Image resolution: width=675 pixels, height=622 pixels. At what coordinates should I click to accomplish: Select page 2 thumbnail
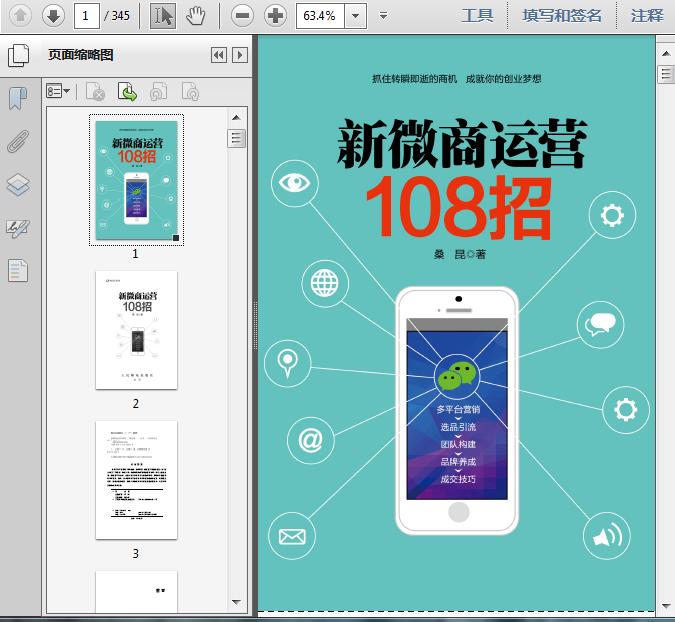pyautogui.click(x=136, y=330)
